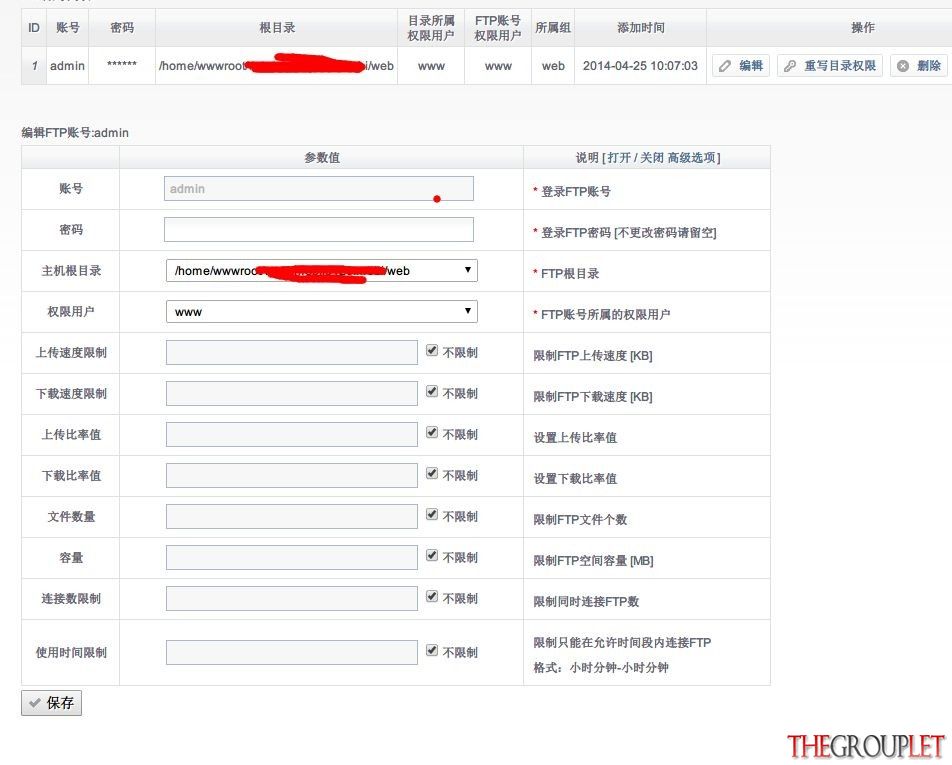Click the 下载比率值 input field
The height and width of the screenshot is (765, 952).
coord(292,475)
